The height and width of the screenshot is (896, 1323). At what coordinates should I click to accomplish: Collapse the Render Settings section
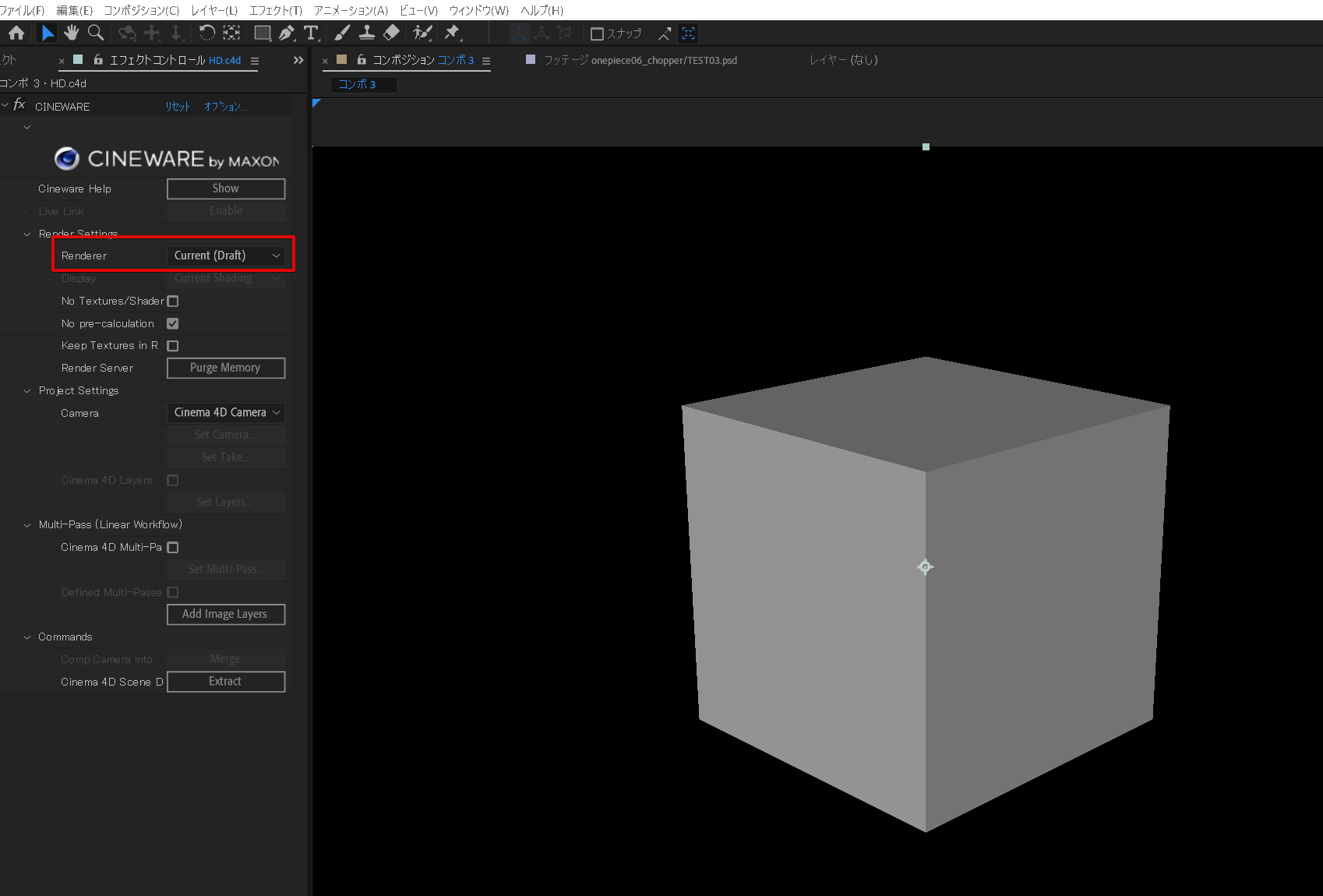[x=27, y=234]
